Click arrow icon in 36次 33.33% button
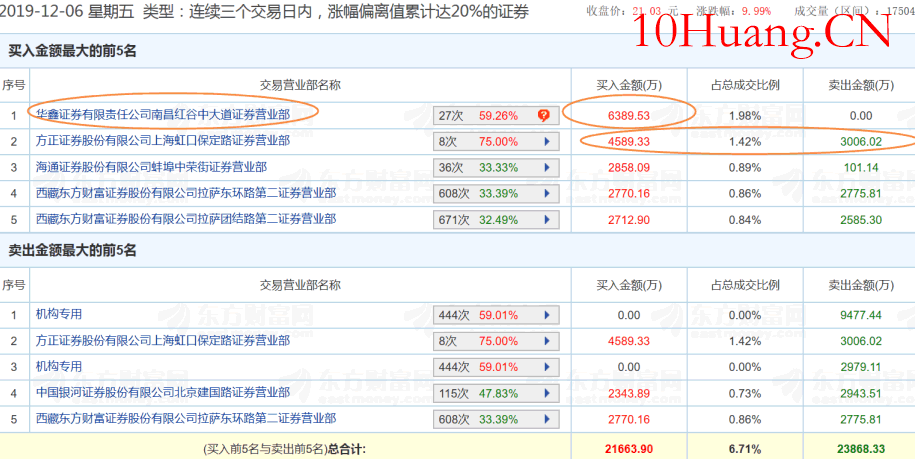915x459 pixels. point(547,168)
